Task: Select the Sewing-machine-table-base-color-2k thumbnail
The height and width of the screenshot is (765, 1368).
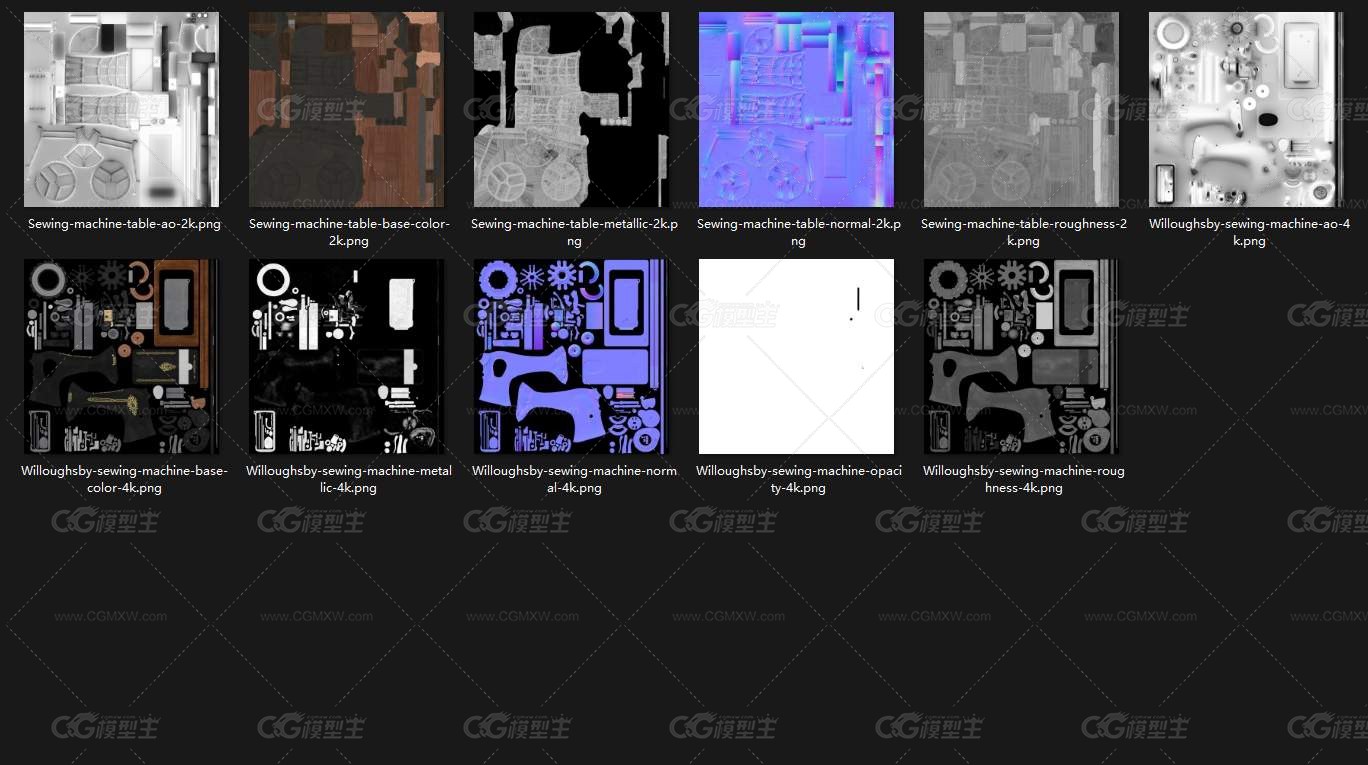Action: (x=347, y=110)
